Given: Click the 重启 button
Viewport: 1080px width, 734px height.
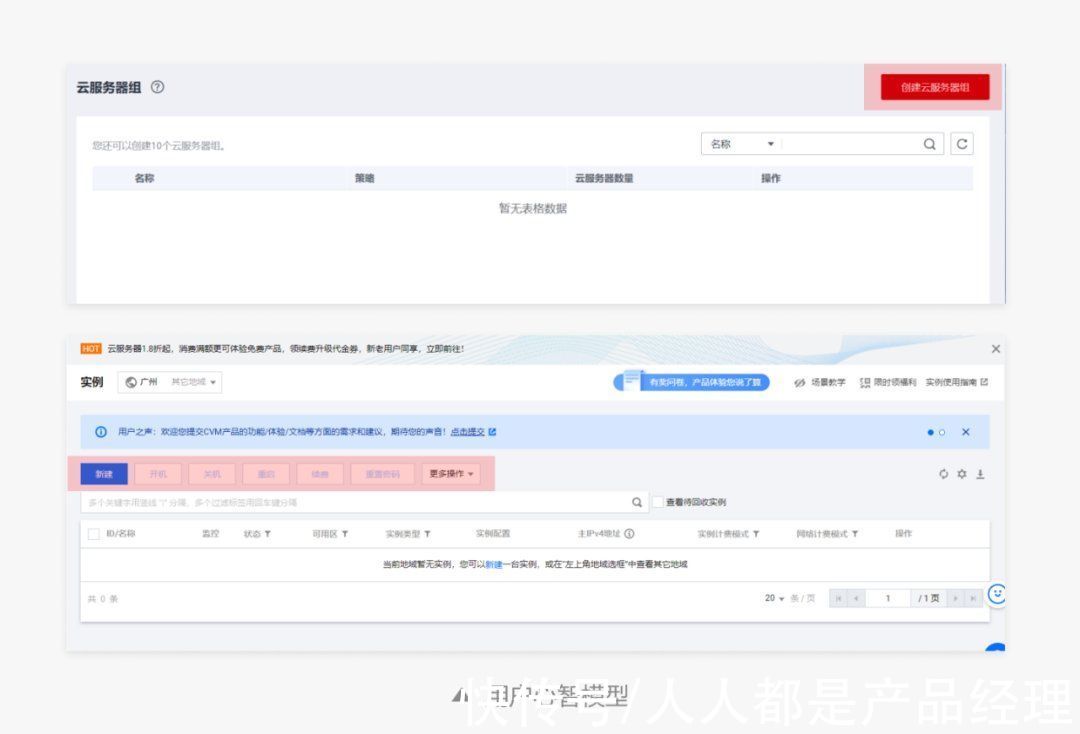Looking at the screenshot, I should (x=266, y=474).
